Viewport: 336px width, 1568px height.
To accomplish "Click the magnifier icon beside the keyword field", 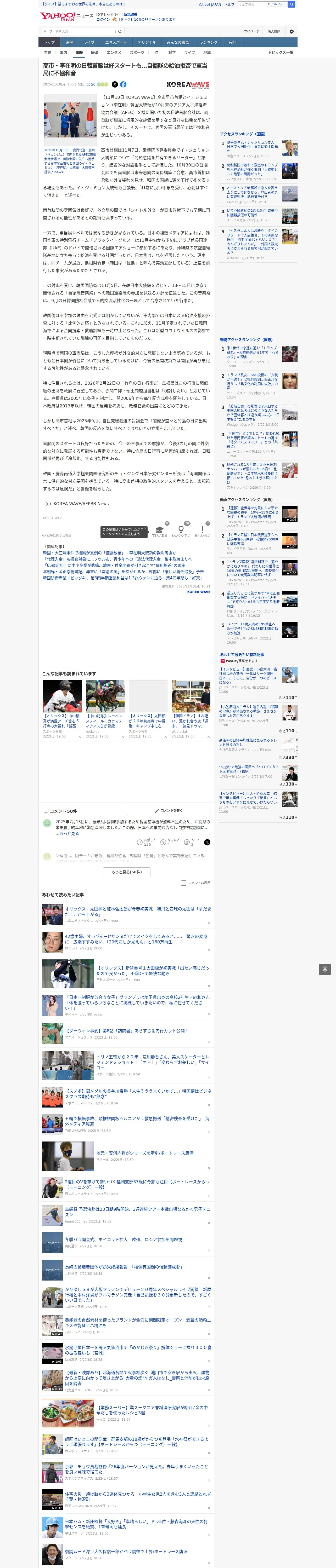I will (x=120, y=31).
